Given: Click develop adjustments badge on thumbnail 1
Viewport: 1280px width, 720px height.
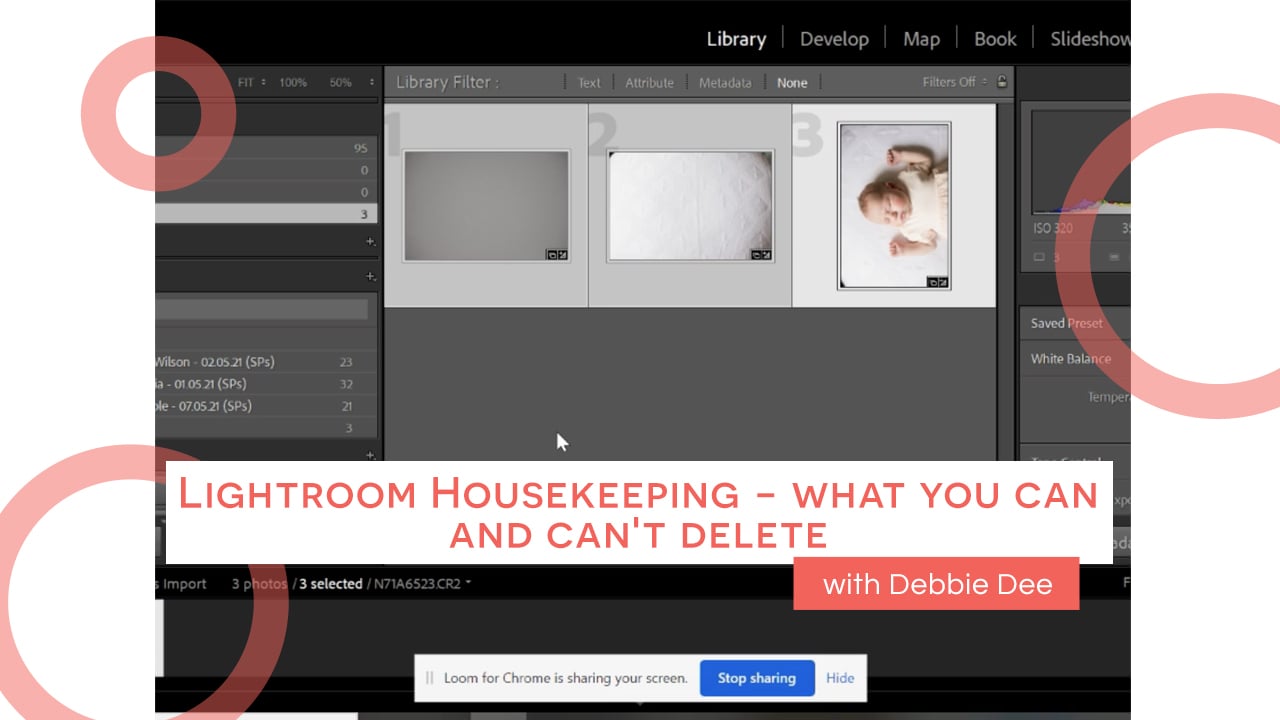Looking at the screenshot, I should 563,255.
